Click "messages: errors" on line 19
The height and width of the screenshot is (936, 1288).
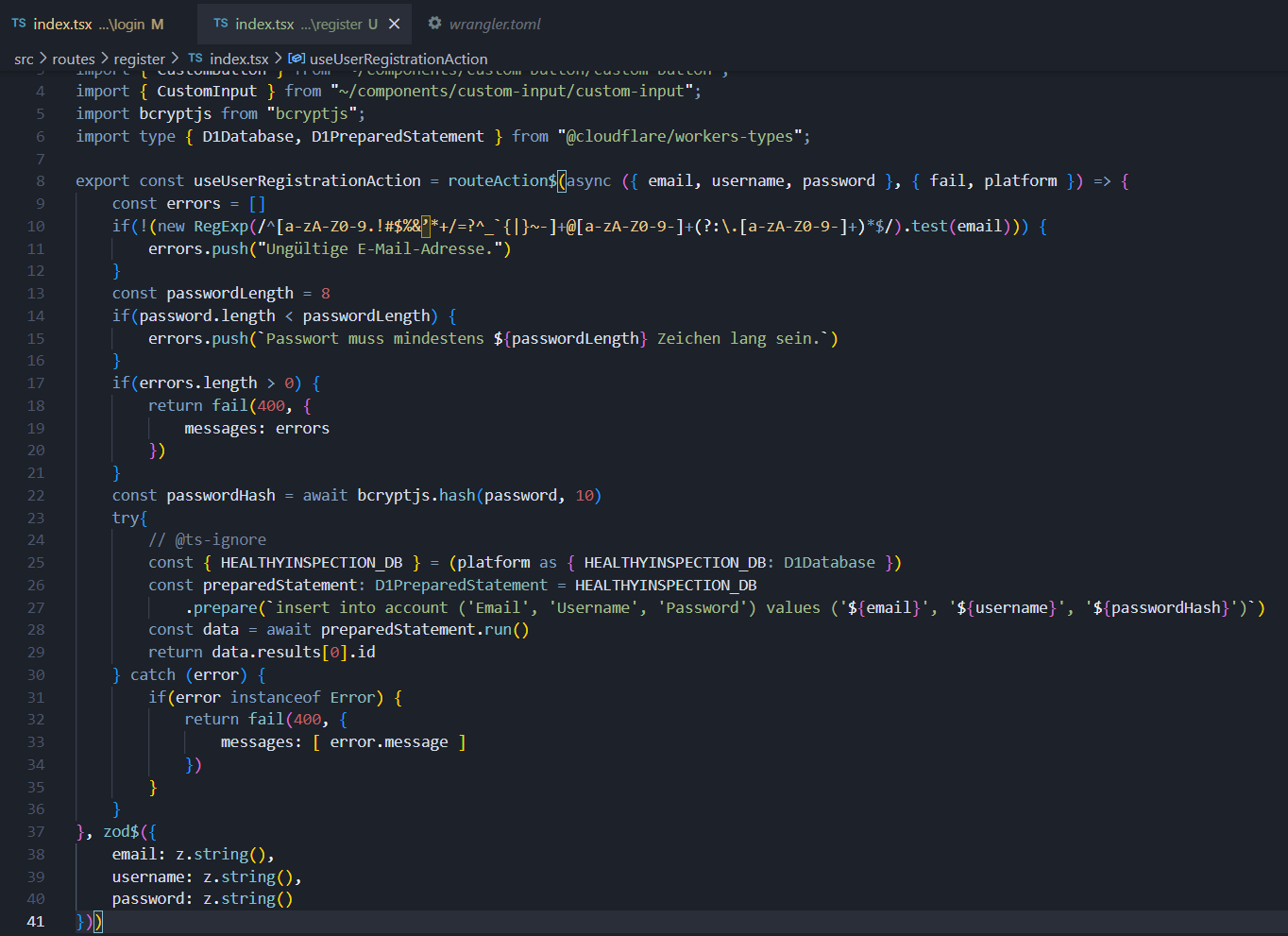tap(257, 428)
